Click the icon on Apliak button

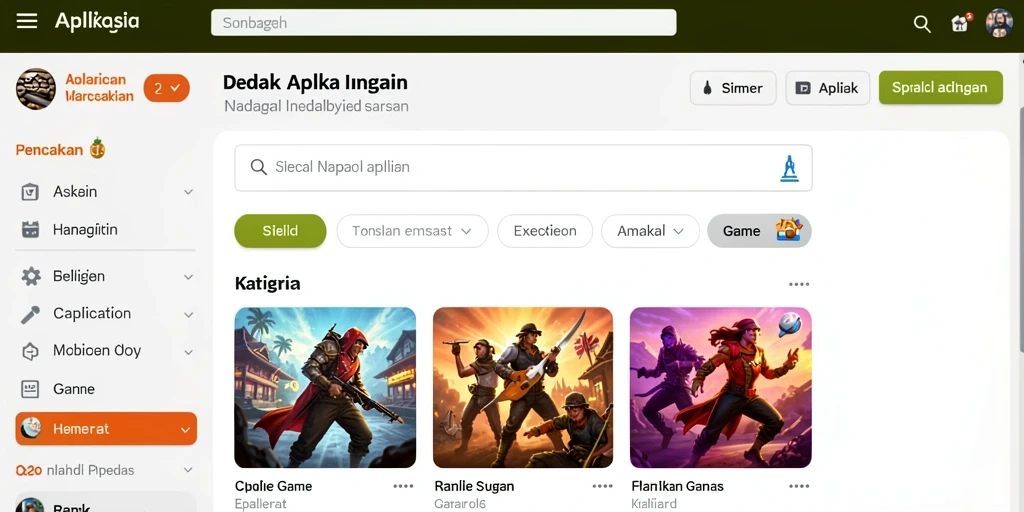(803, 89)
